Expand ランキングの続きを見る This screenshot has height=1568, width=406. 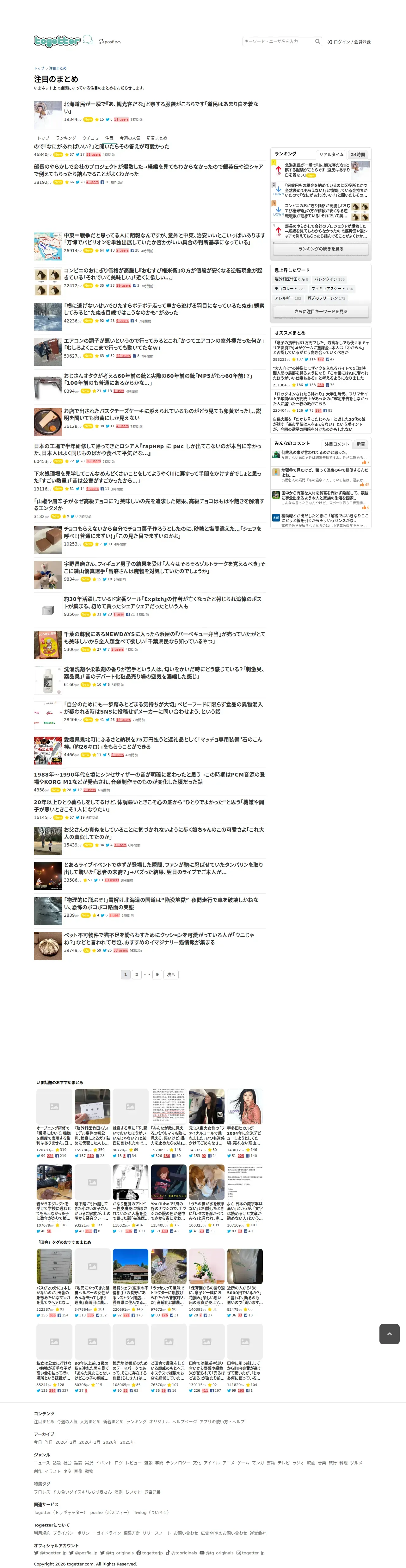click(321, 249)
